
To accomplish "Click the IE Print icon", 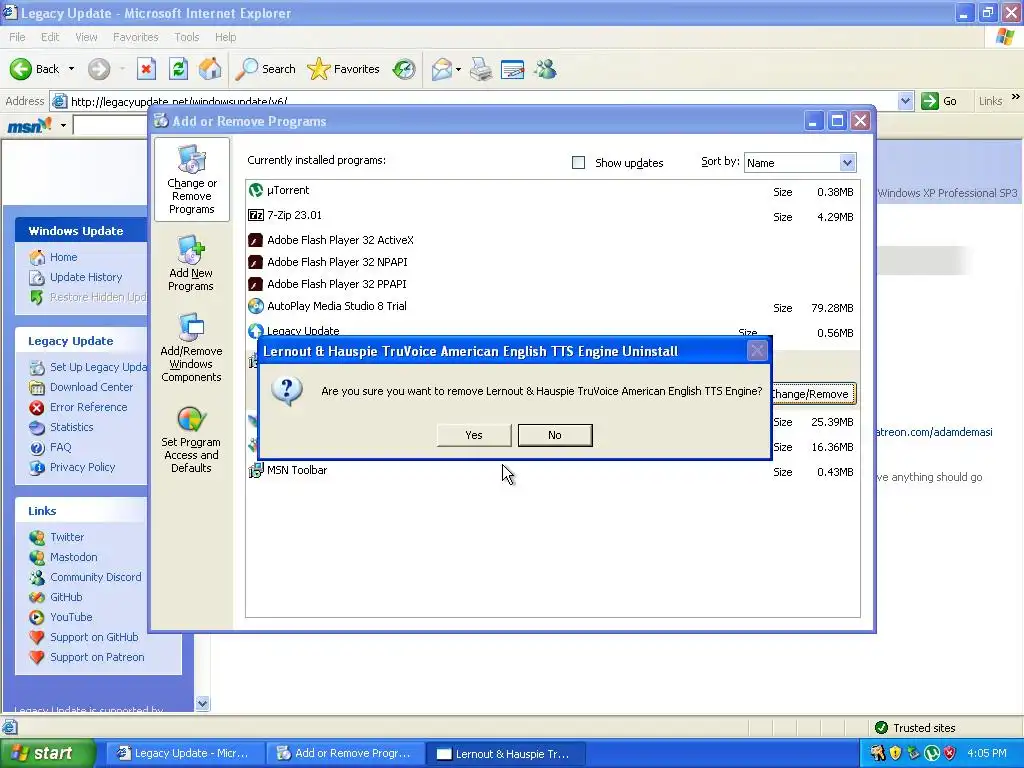I will tap(481, 69).
